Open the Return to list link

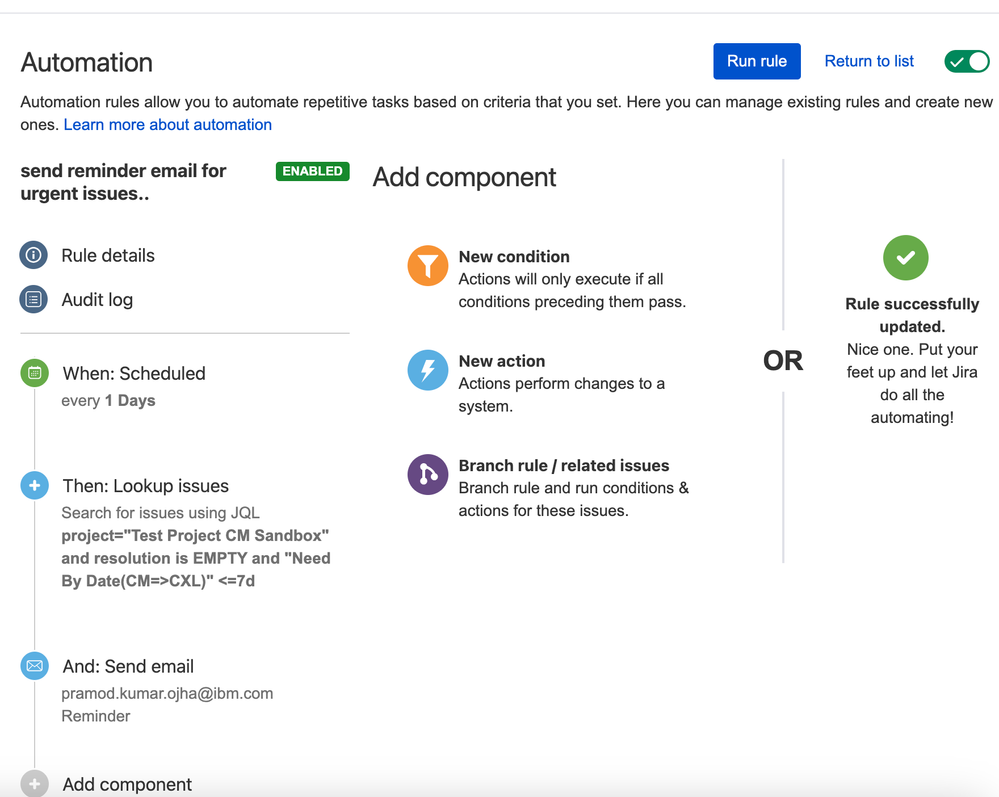click(869, 61)
